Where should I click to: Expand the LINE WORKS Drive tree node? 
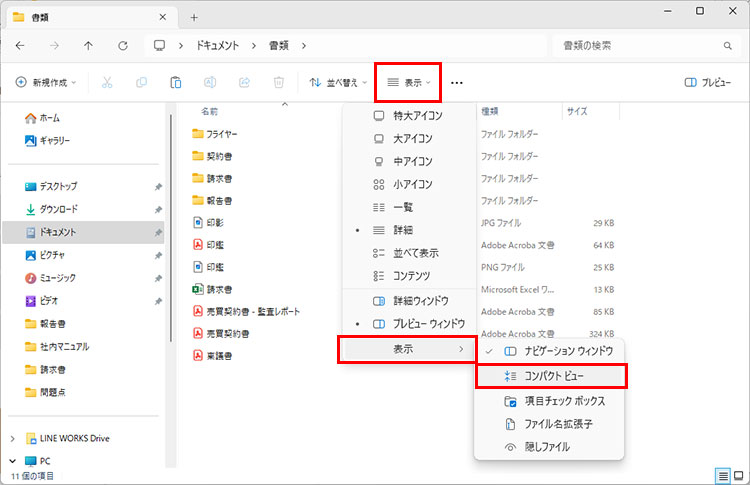tap(13, 438)
